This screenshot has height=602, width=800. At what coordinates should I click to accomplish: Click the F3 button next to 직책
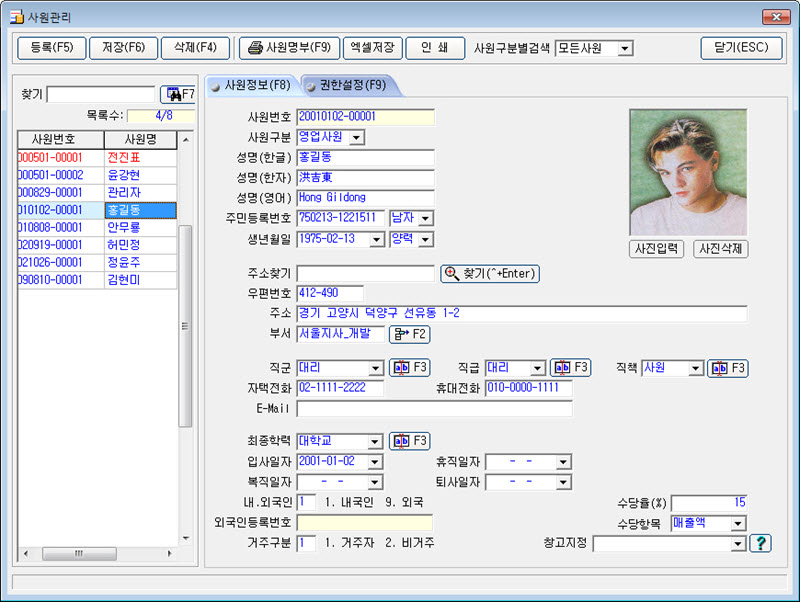[728, 368]
